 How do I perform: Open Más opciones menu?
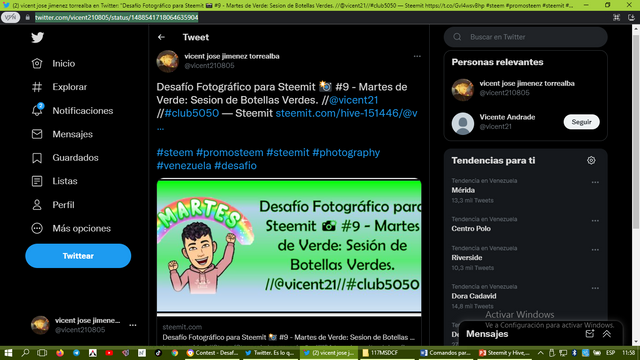click(x=81, y=228)
